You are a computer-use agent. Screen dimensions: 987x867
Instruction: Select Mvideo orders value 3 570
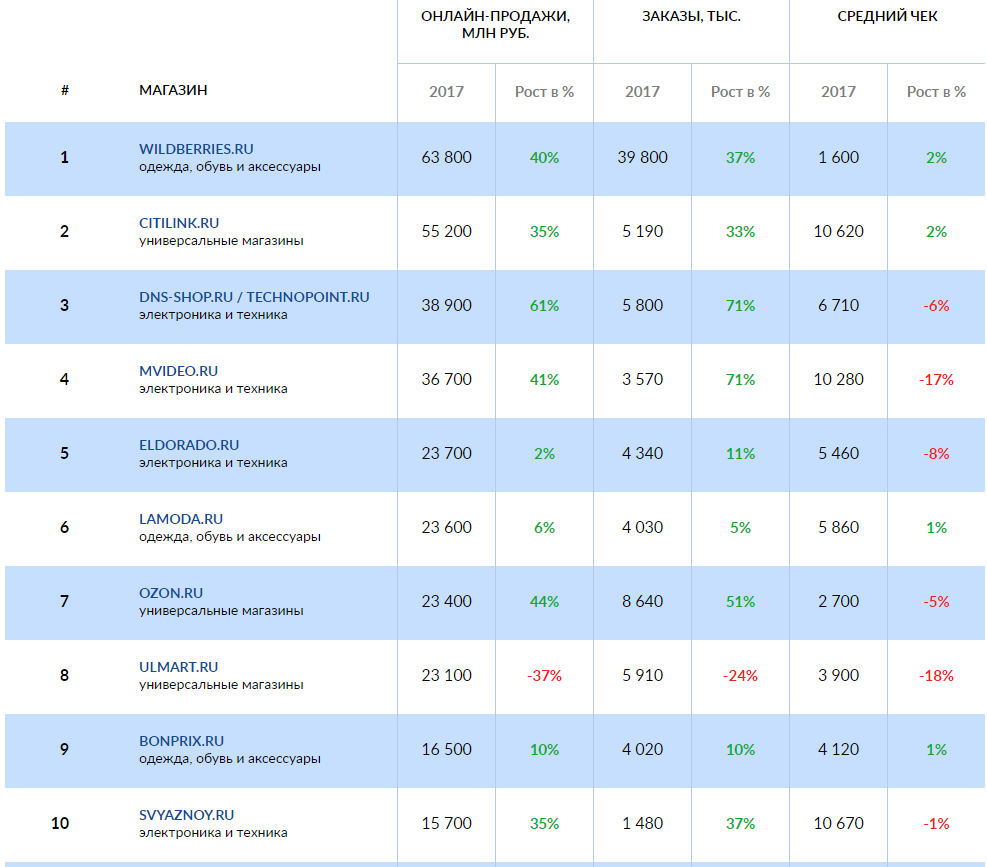tap(642, 379)
